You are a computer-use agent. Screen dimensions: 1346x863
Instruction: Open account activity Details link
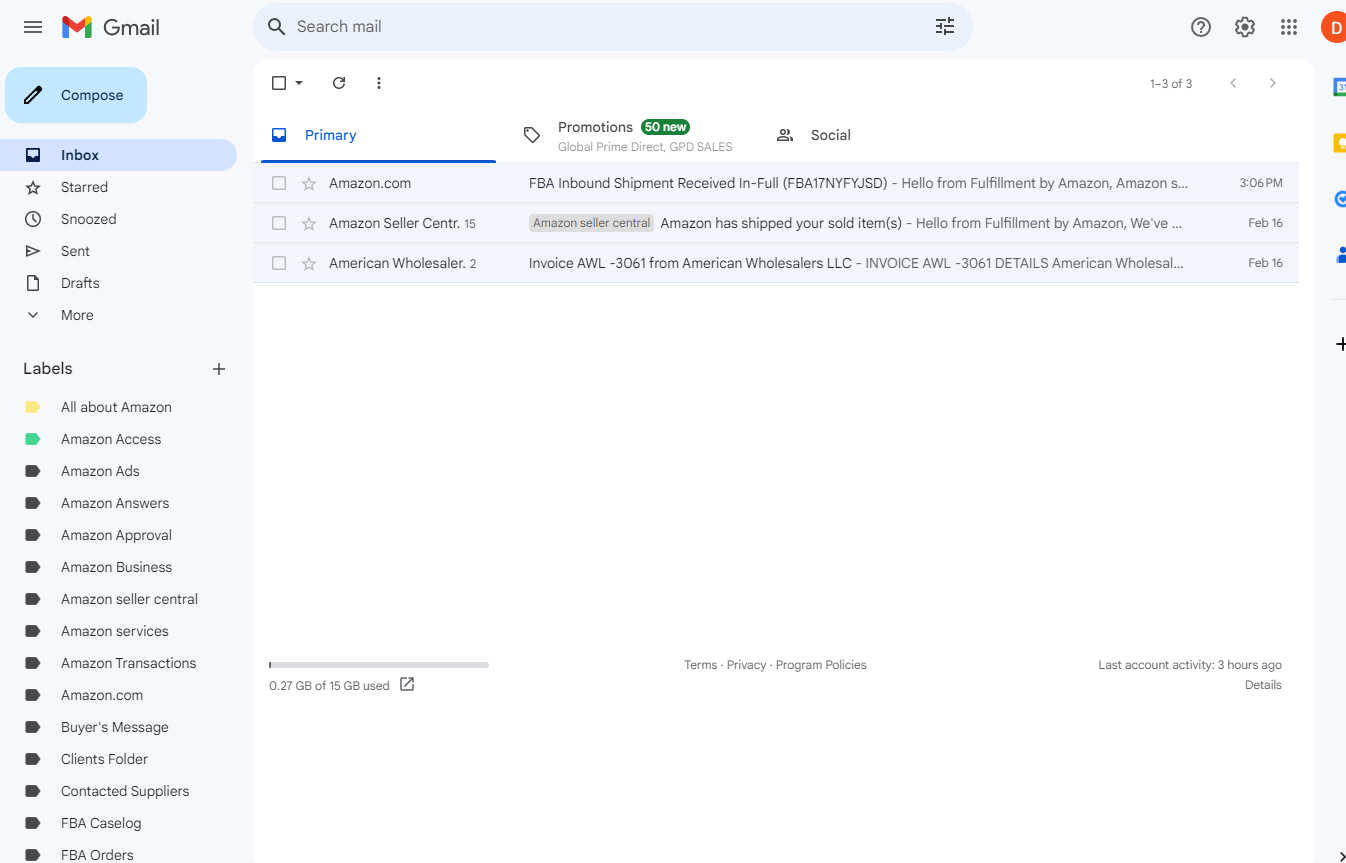[x=1263, y=685]
